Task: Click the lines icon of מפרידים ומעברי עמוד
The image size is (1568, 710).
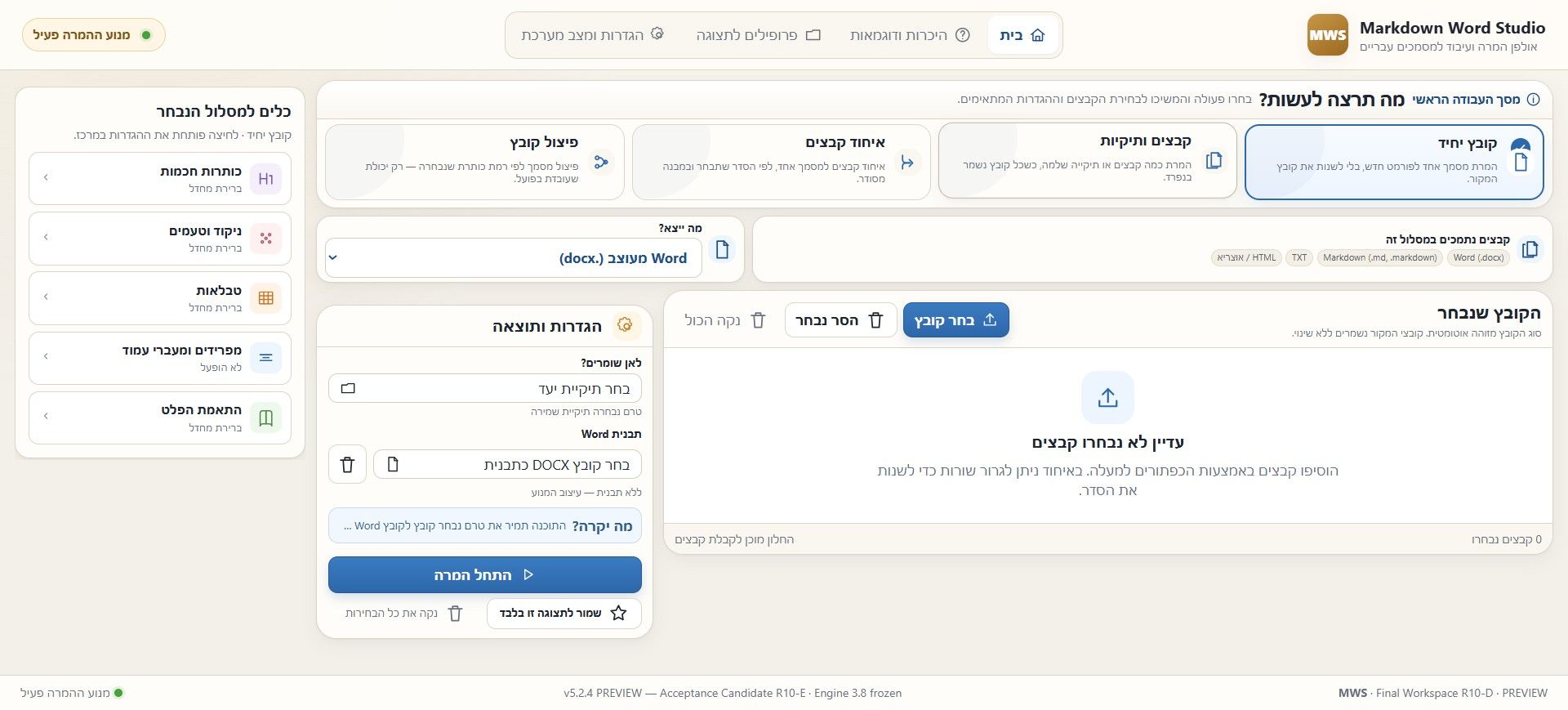Action: (265, 358)
